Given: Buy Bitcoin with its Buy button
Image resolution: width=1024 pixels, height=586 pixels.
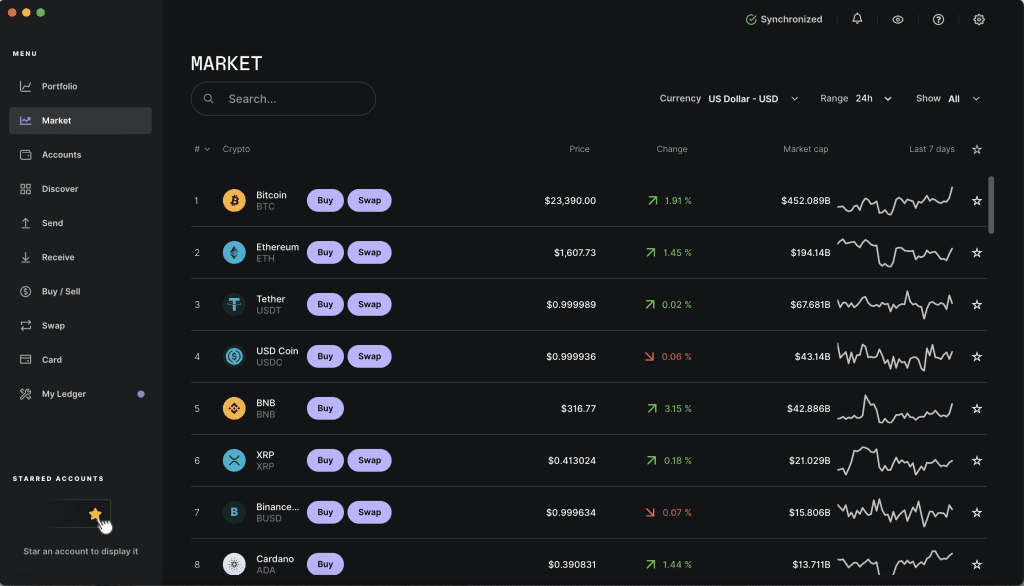Looking at the screenshot, I should 325,200.
